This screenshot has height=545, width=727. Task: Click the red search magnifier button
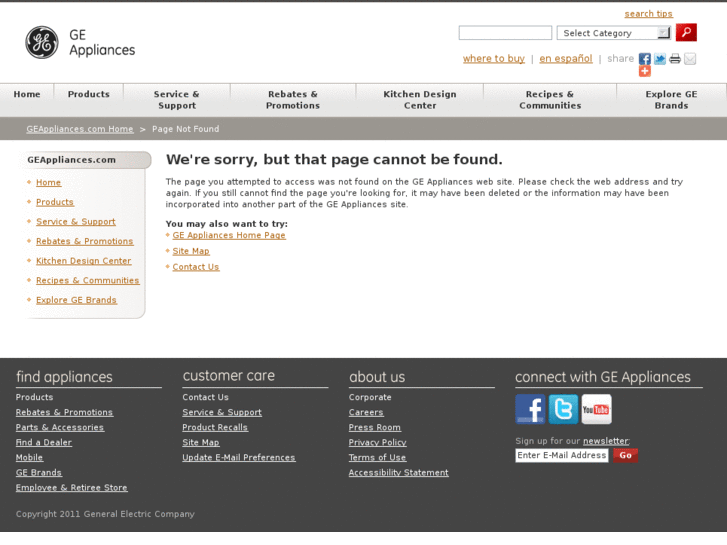(686, 32)
